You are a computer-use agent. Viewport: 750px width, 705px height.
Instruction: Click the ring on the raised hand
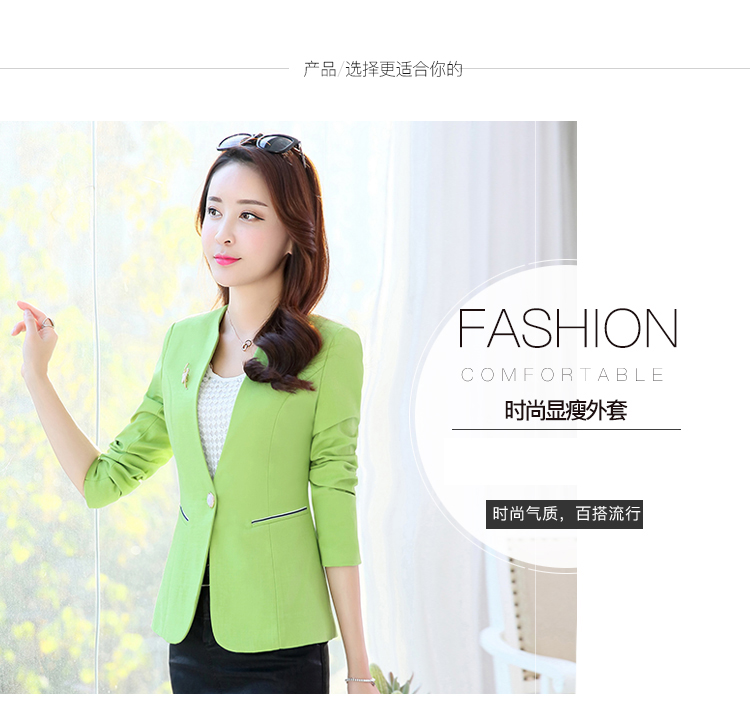pos(48,323)
